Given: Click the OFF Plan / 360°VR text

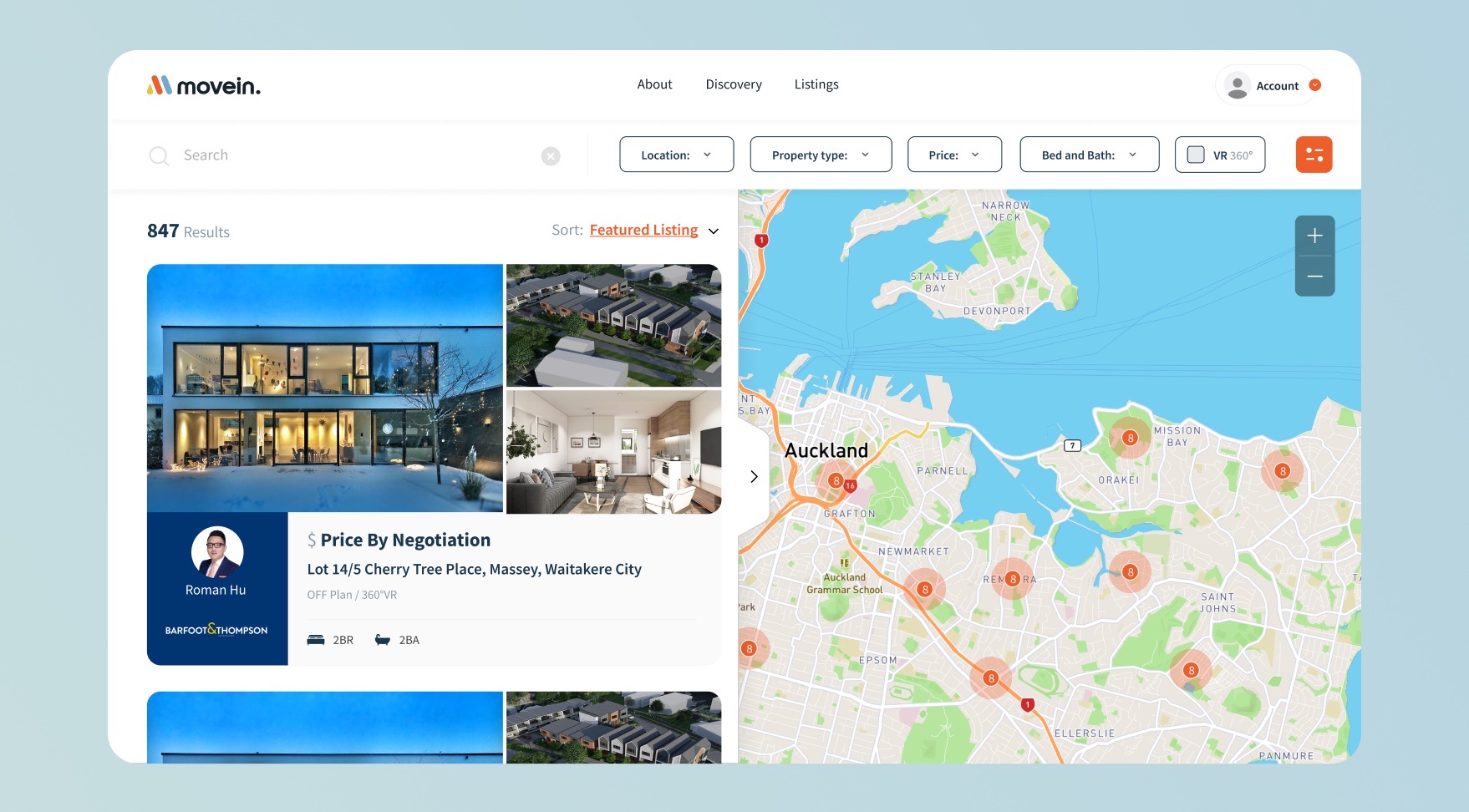Looking at the screenshot, I should pos(352,595).
